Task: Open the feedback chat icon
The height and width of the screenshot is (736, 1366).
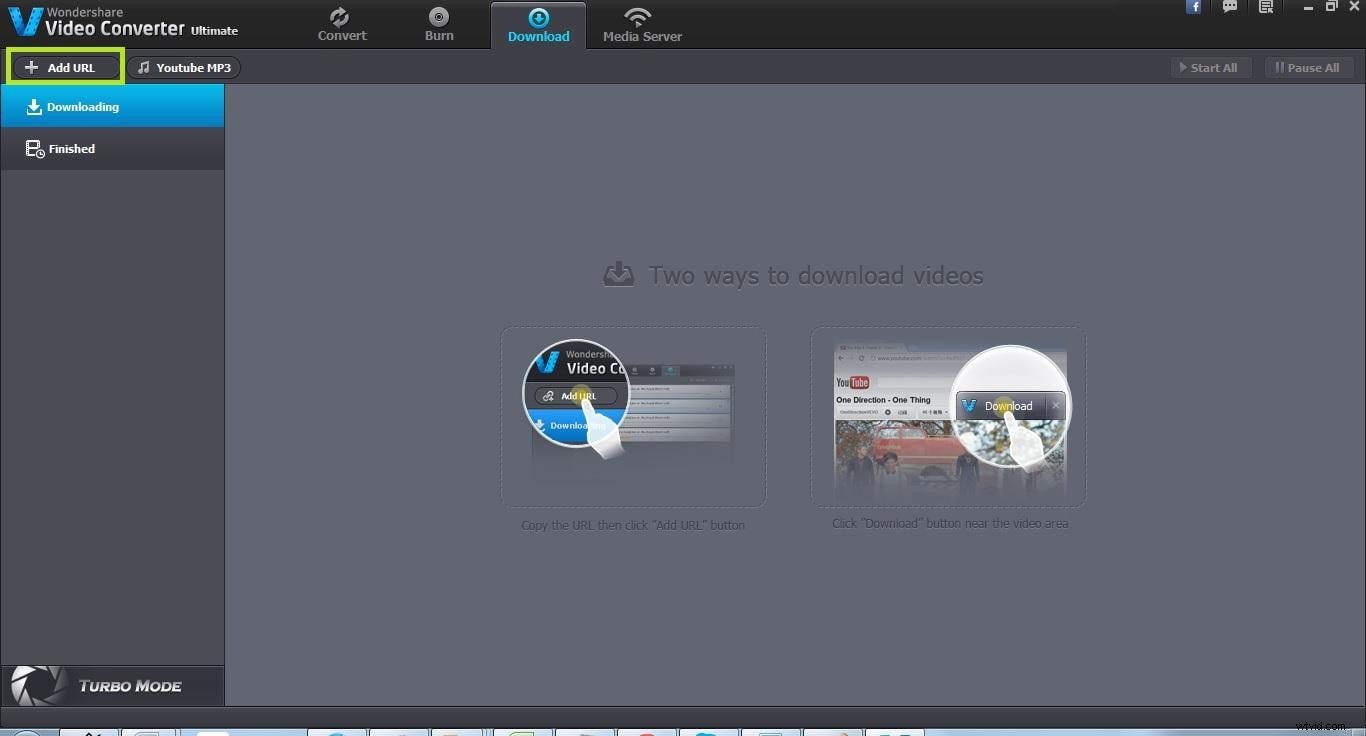Action: [x=1230, y=7]
